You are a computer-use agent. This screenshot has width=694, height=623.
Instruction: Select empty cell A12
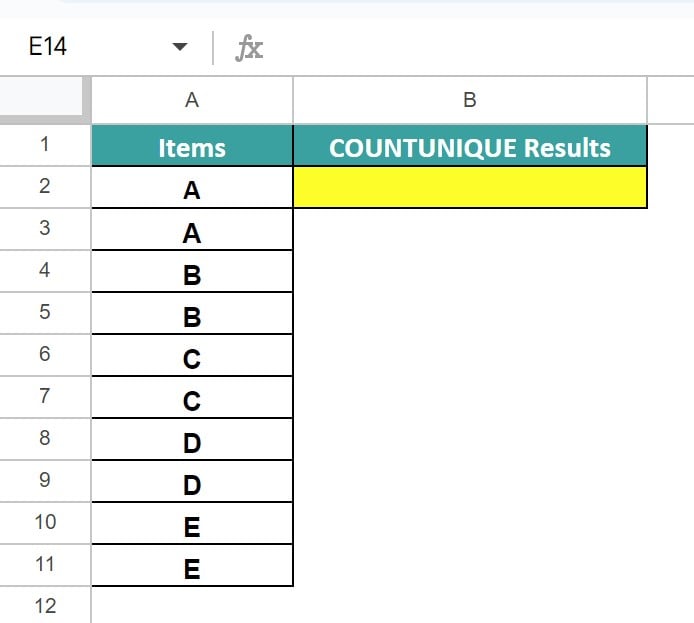pos(192,605)
